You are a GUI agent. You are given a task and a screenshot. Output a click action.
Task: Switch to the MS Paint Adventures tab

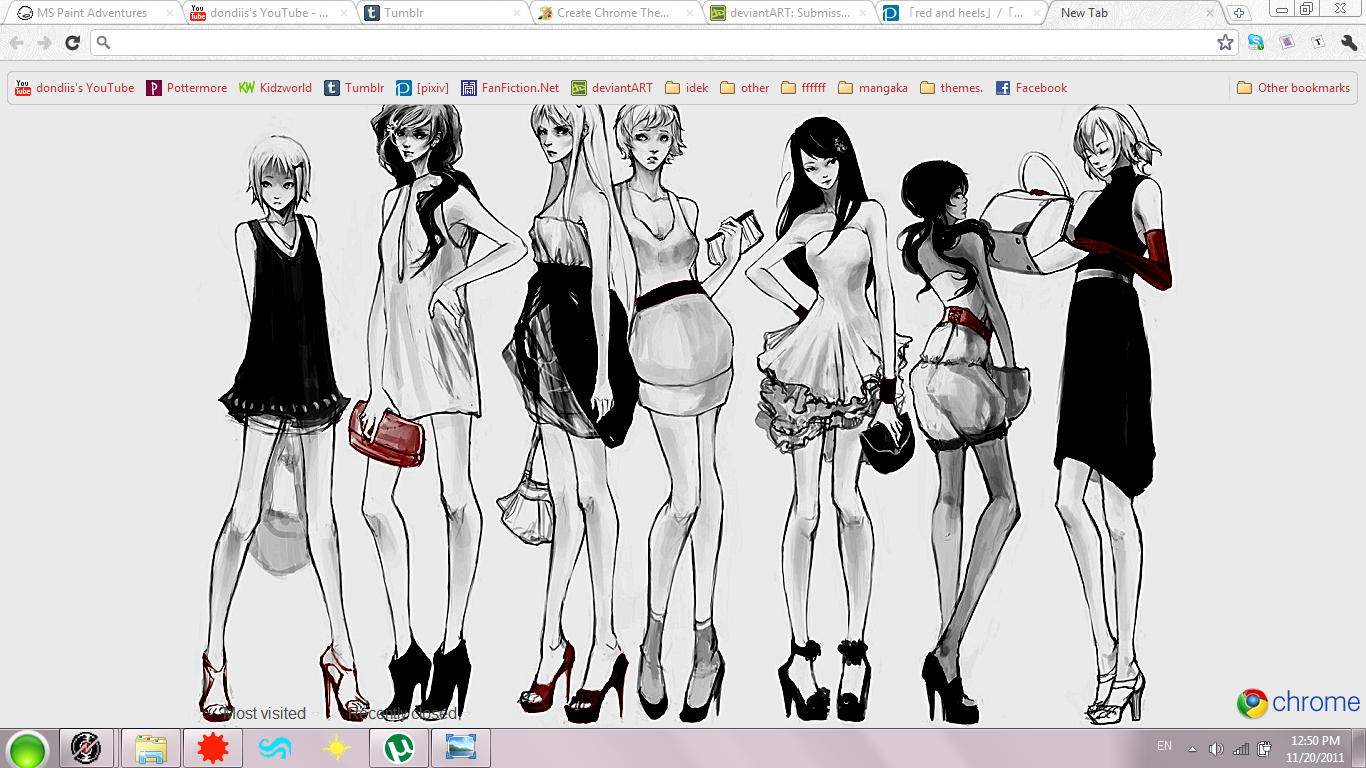(x=93, y=13)
